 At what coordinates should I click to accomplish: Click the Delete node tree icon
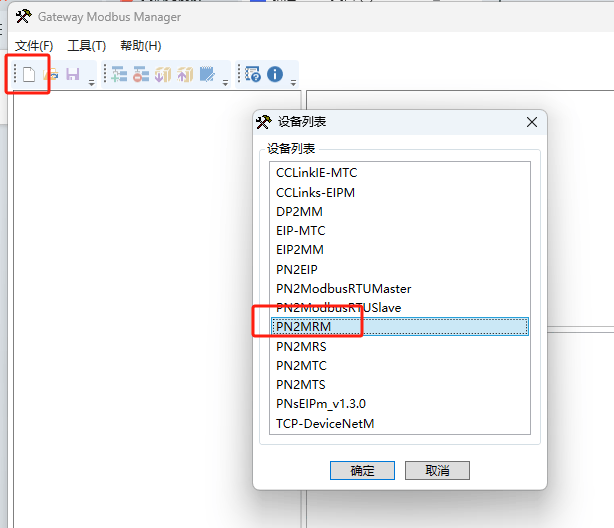coord(141,74)
